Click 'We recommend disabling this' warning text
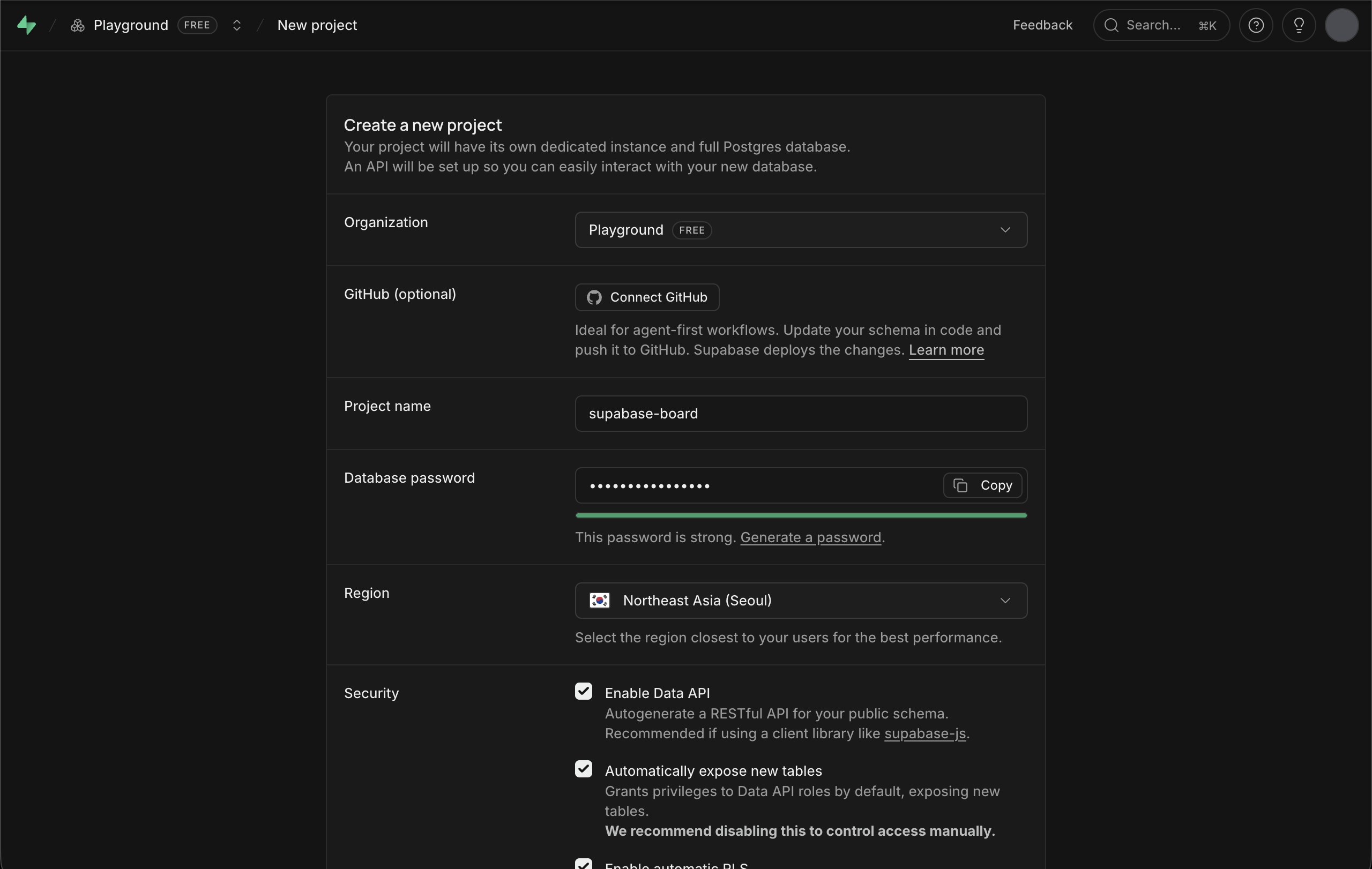 click(x=800, y=831)
